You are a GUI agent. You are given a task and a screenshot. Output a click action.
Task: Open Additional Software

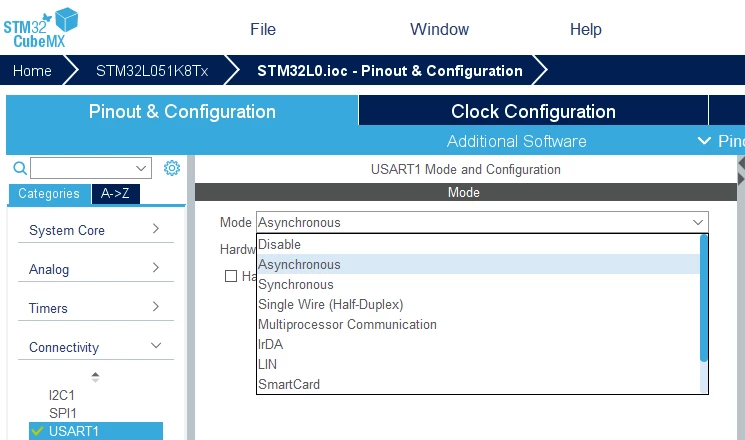516,141
